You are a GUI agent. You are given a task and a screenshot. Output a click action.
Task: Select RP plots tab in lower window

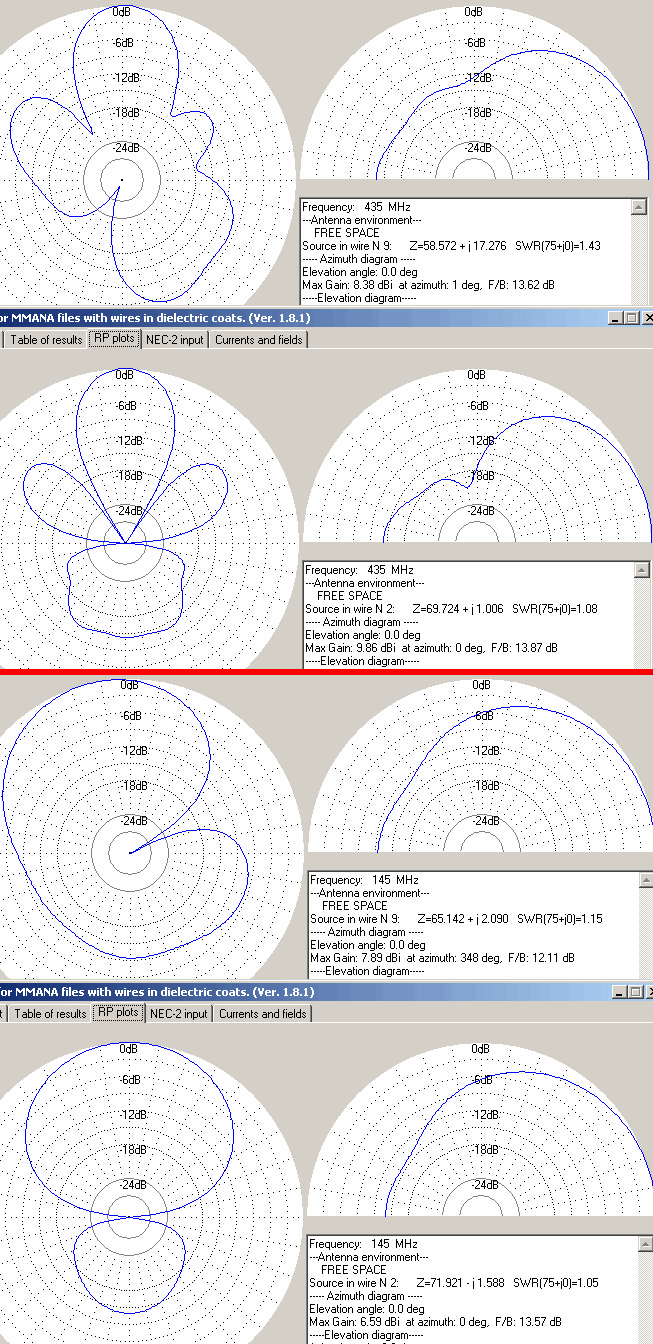coord(117,1013)
